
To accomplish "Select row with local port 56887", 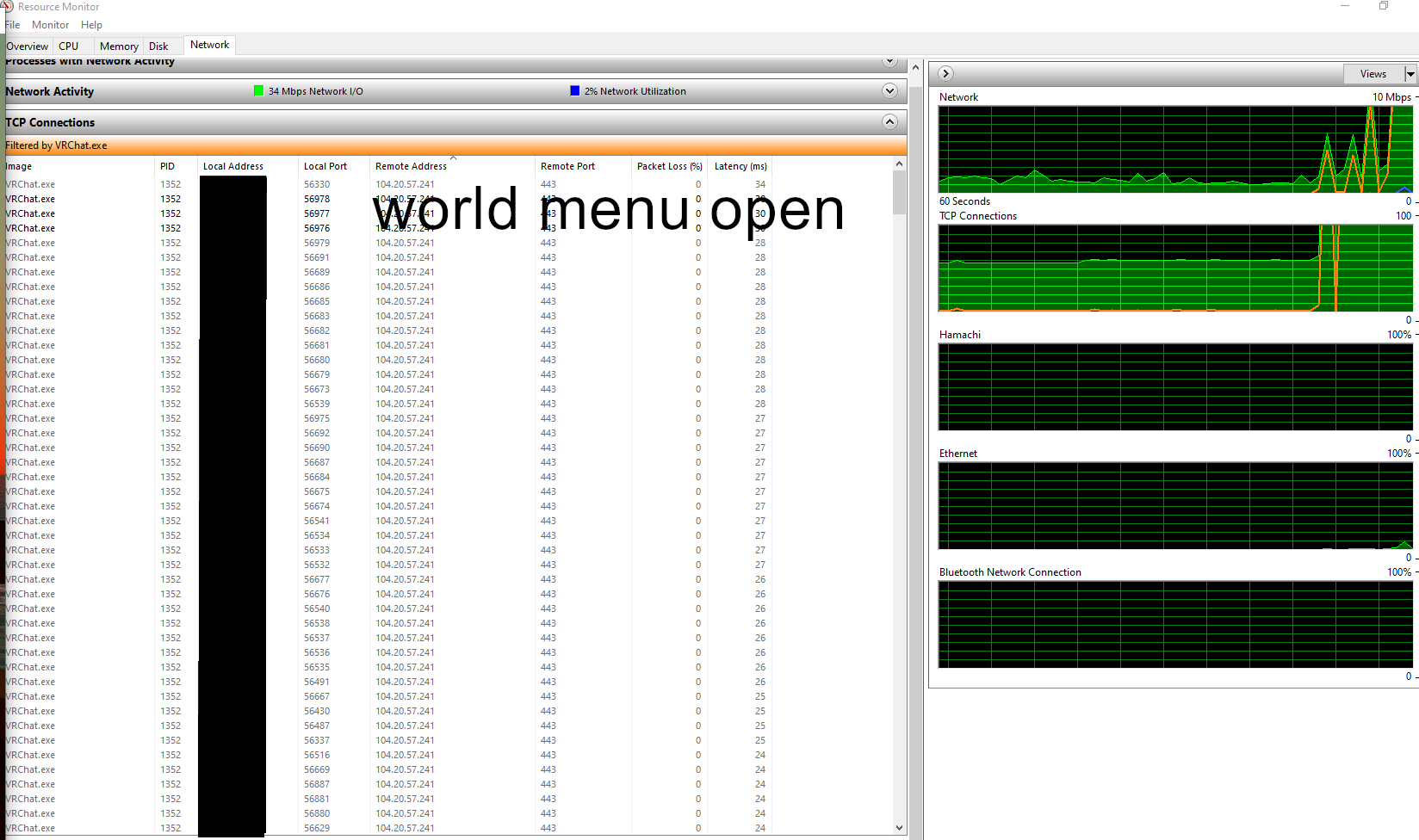I will tap(448, 784).
